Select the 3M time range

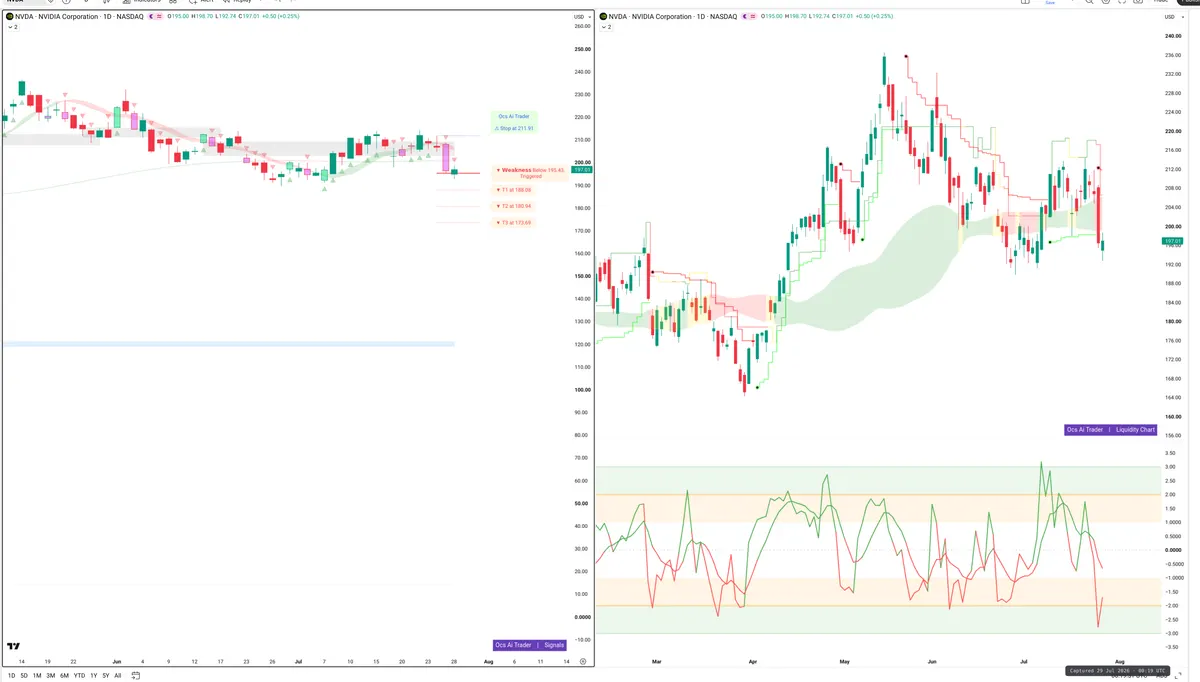51,676
